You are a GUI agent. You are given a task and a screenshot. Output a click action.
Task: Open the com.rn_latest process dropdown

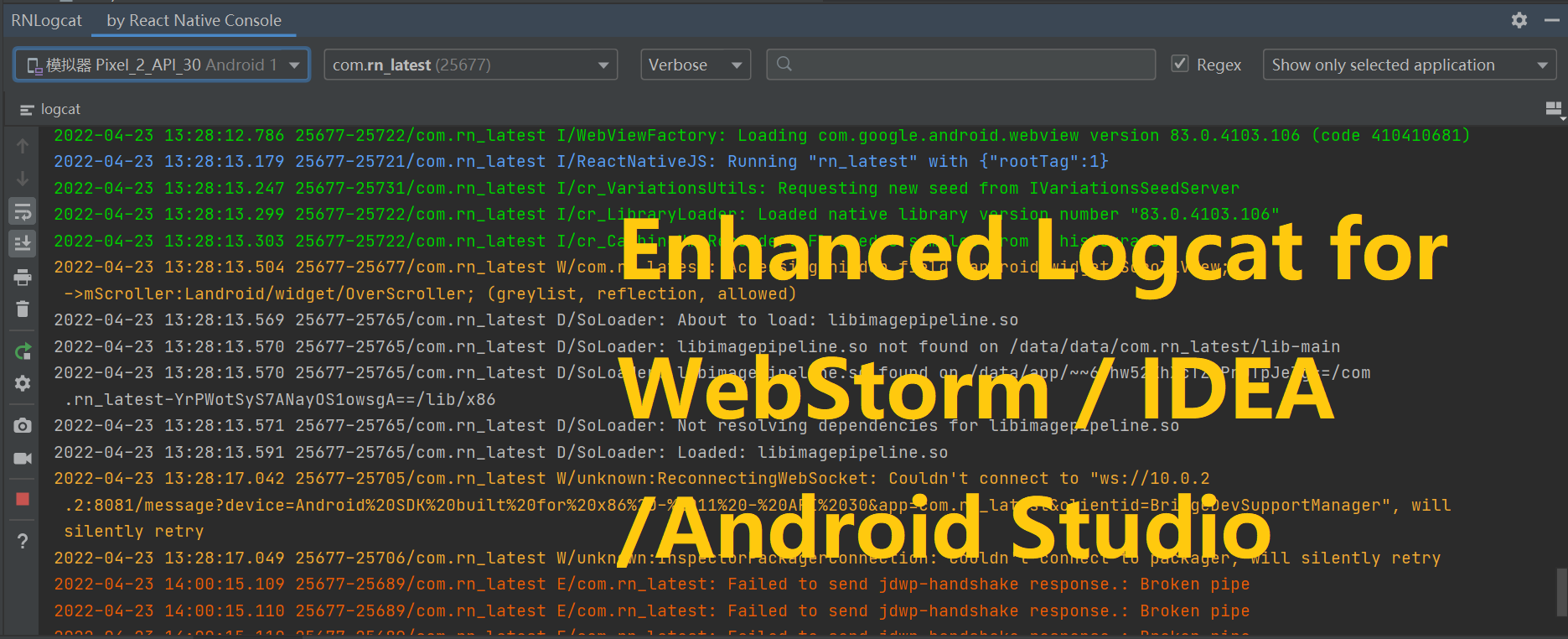tap(470, 65)
